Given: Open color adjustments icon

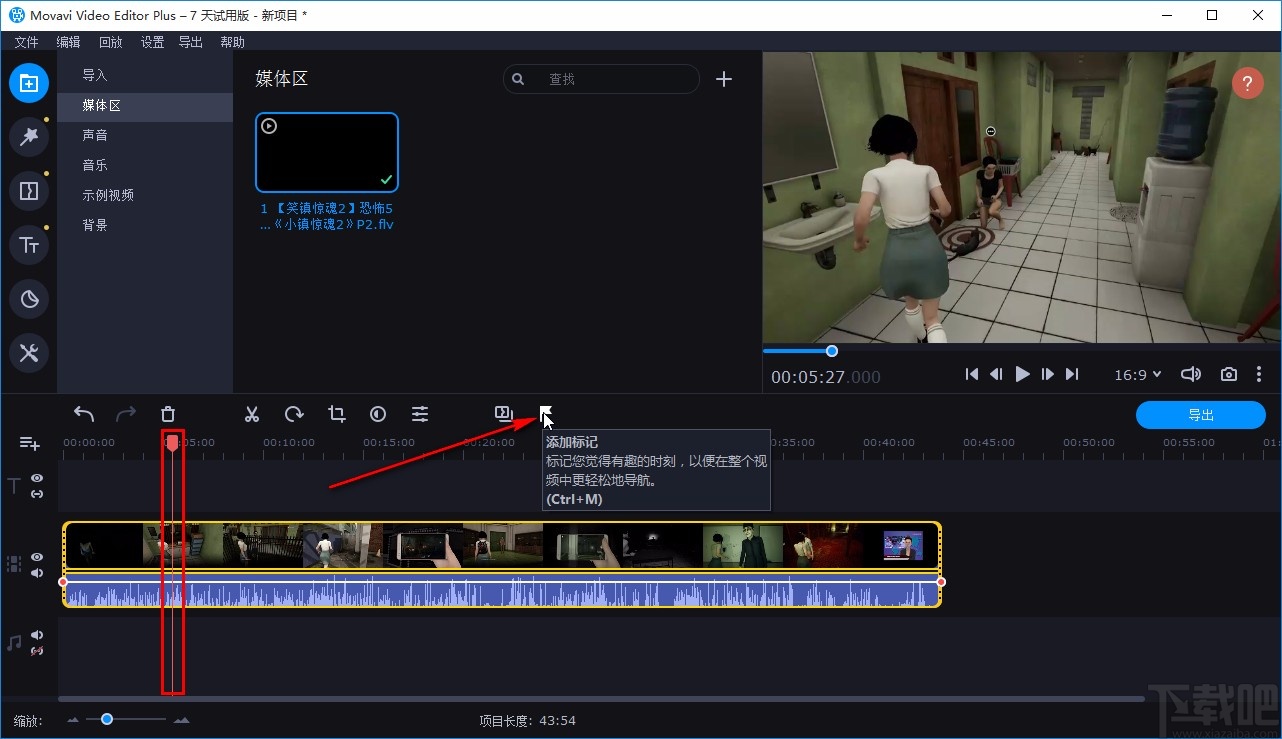Looking at the screenshot, I should [x=378, y=414].
